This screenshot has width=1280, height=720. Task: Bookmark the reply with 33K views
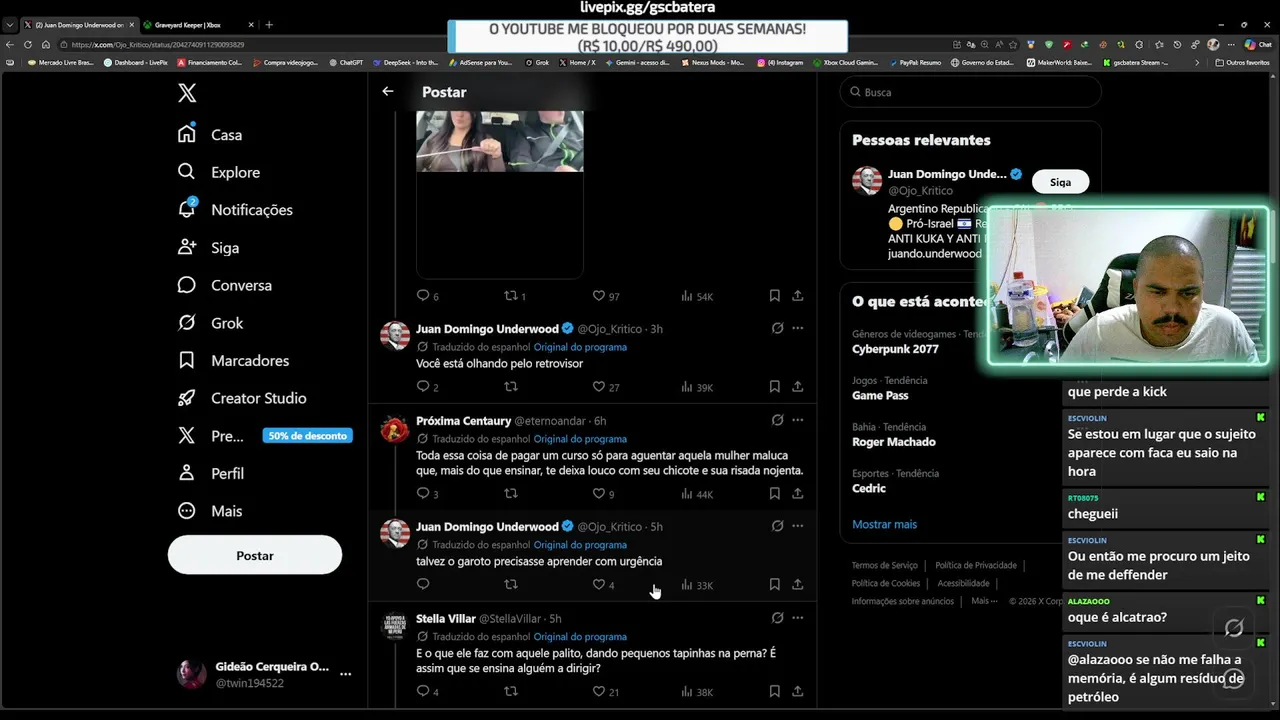(x=774, y=585)
